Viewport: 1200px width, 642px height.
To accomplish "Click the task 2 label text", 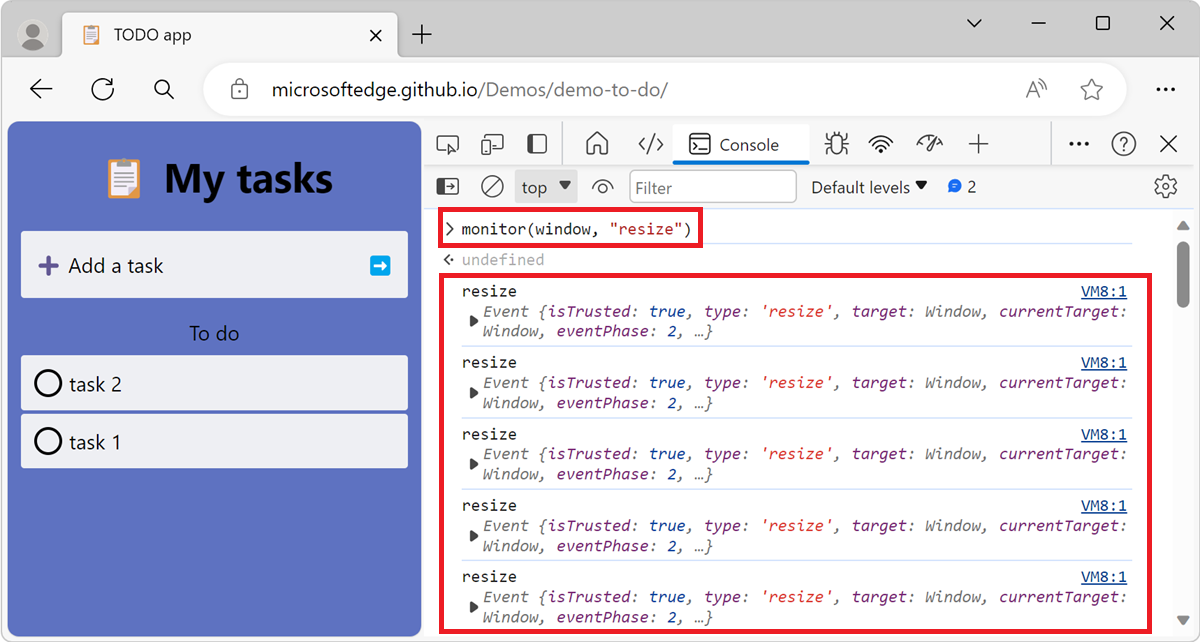I will click(x=95, y=384).
